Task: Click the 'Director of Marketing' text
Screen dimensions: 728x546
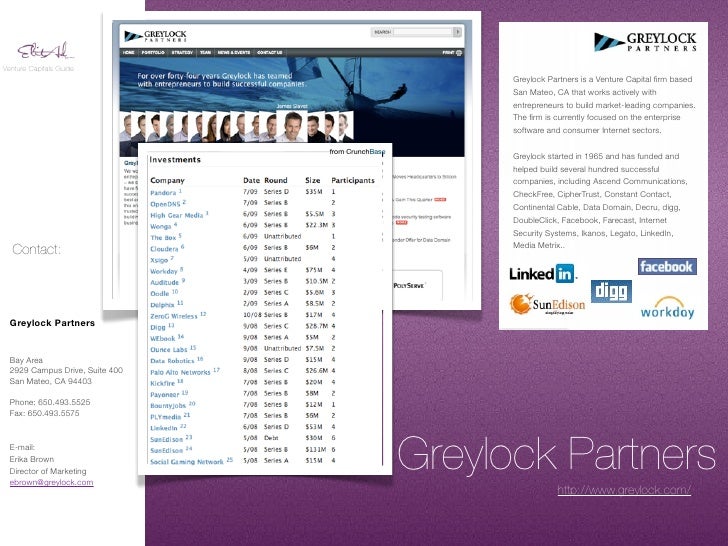Action: click(48, 471)
